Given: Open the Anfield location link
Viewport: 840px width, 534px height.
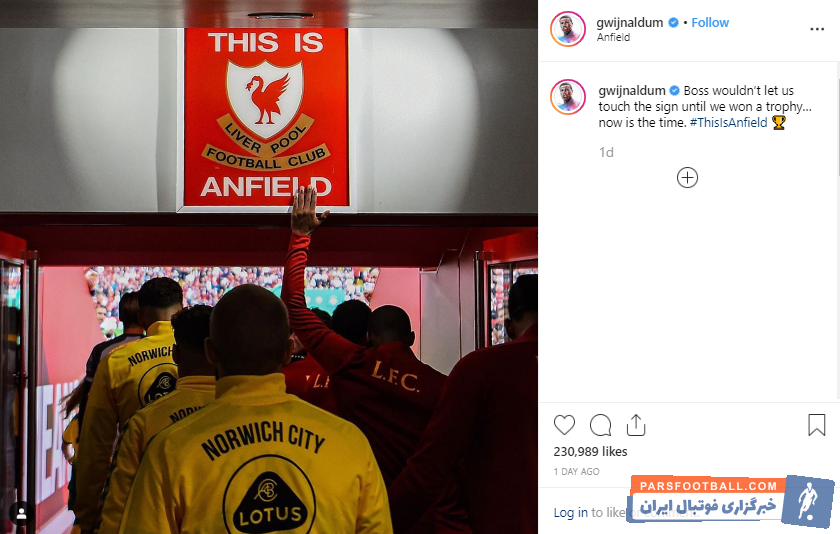Looking at the screenshot, I should coord(613,37).
